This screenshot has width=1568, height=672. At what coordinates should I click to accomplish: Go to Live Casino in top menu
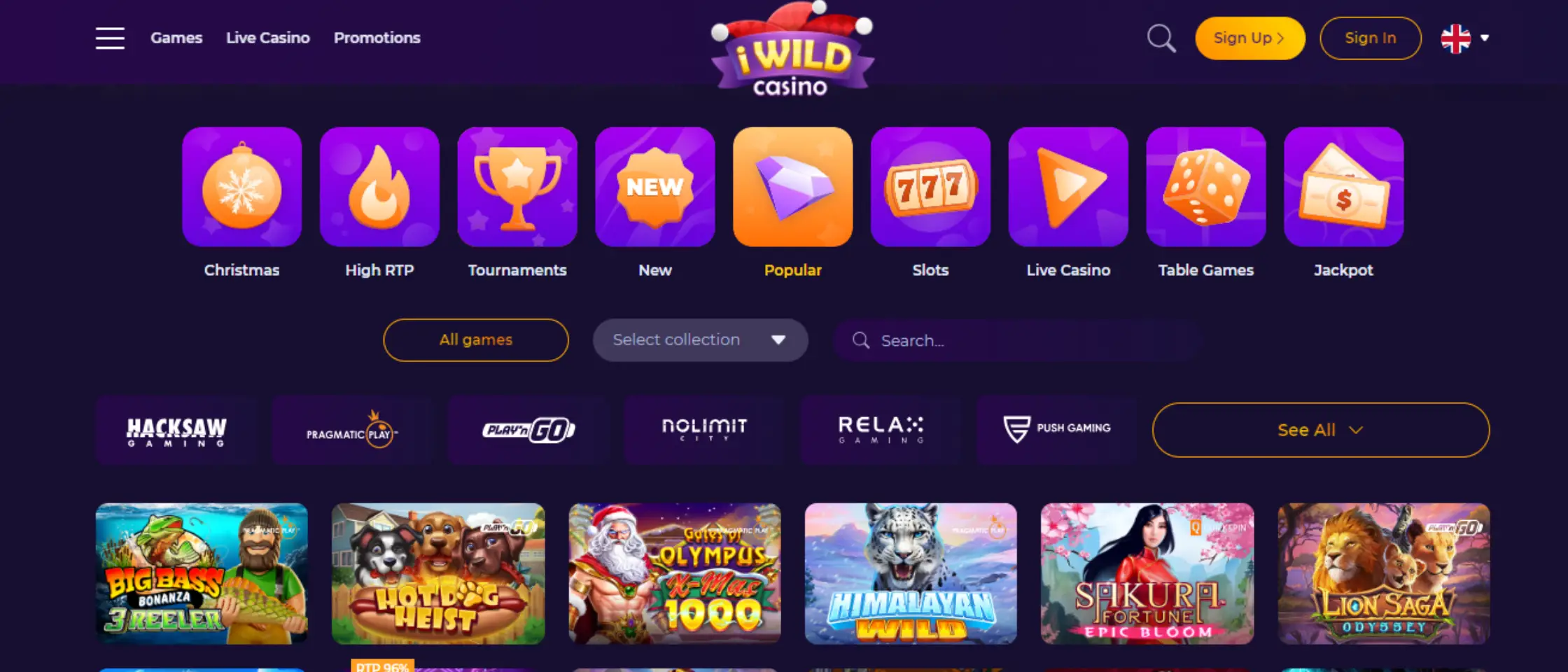pyautogui.click(x=267, y=38)
